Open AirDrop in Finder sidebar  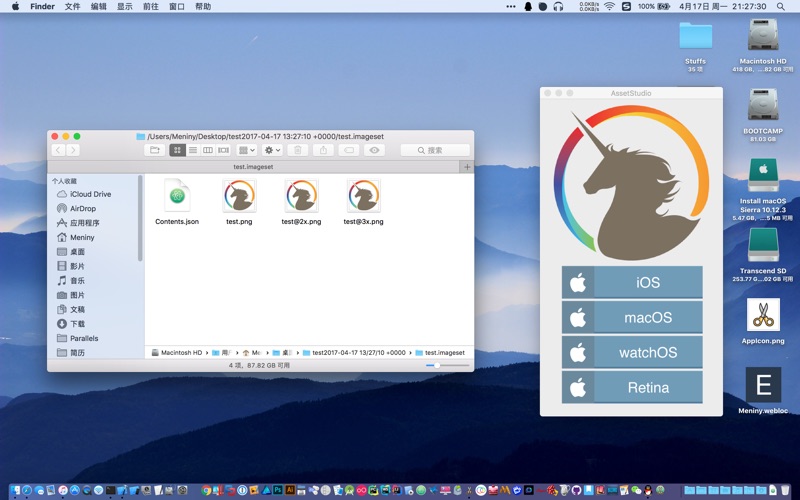pyautogui.click(x=83, y=208)
